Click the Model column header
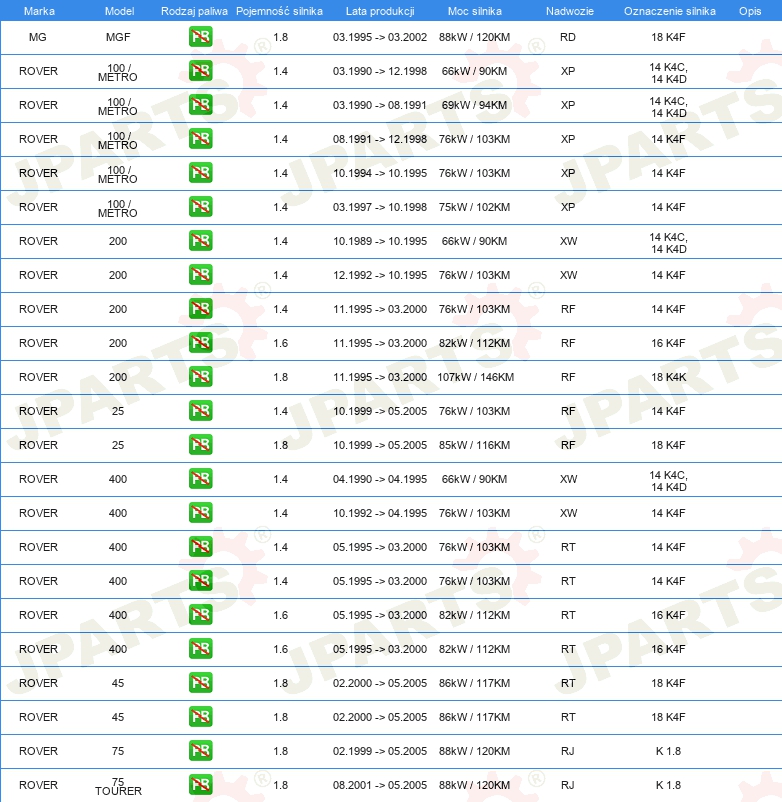This screenshot has height=802, width=782. coord(119,11)
